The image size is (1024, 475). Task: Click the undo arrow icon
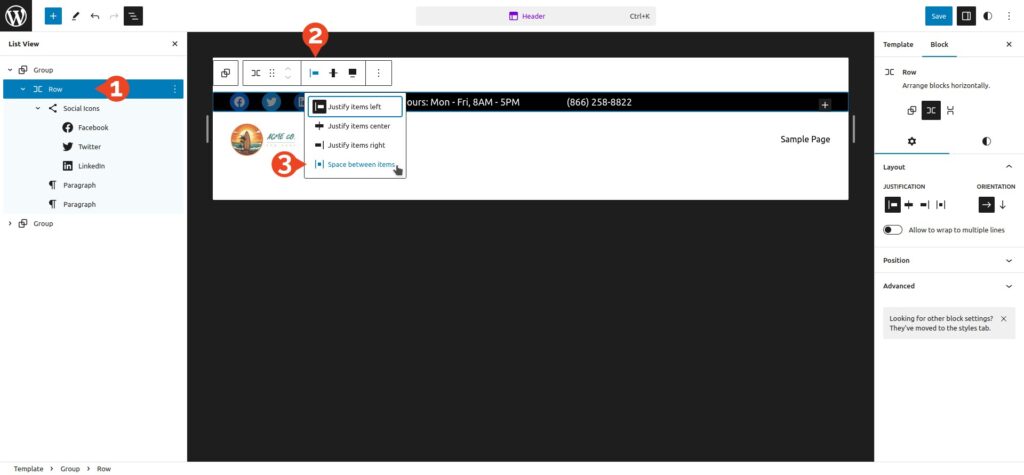[x=94, y=16]
